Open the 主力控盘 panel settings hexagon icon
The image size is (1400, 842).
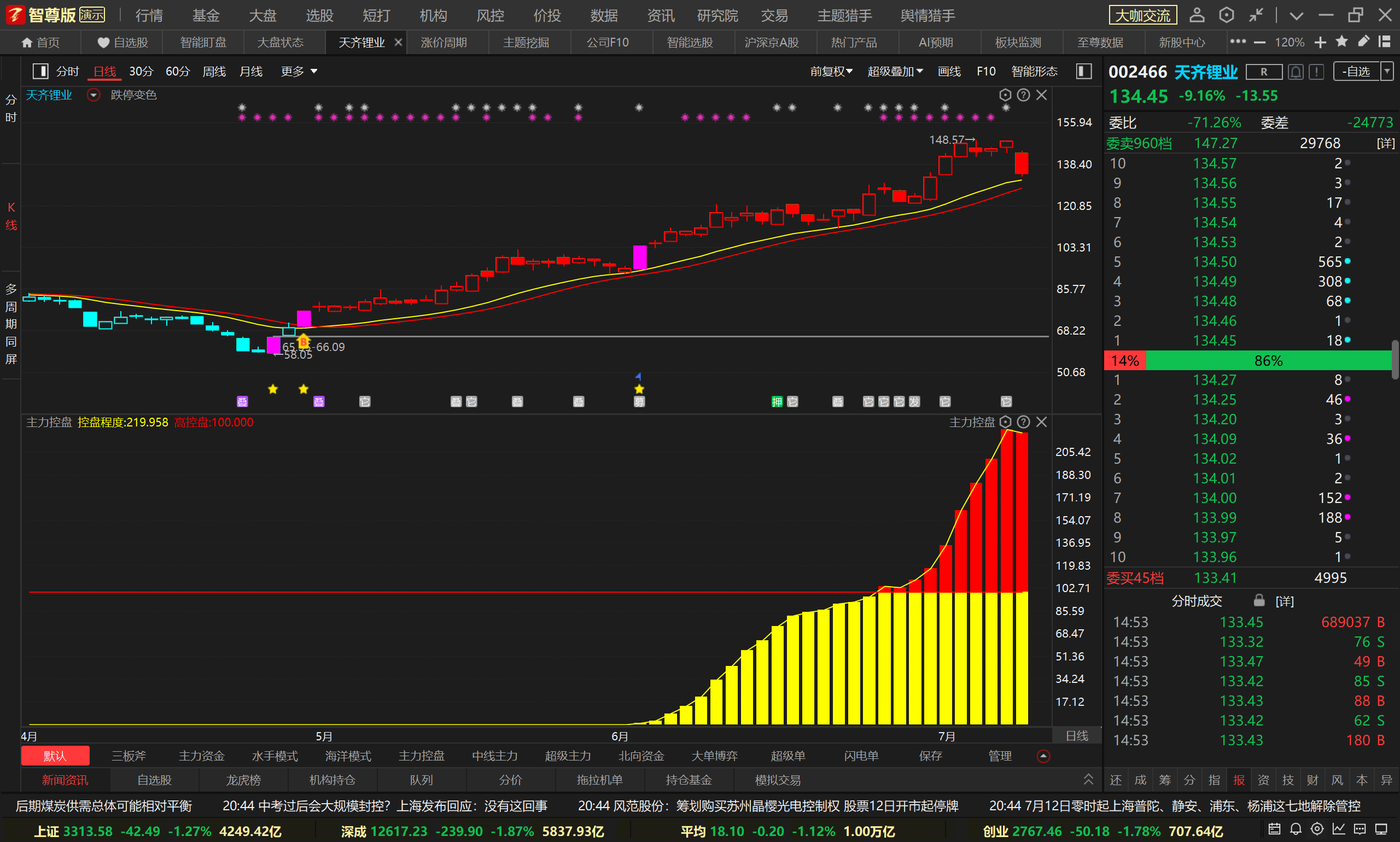coord(1005,422)
